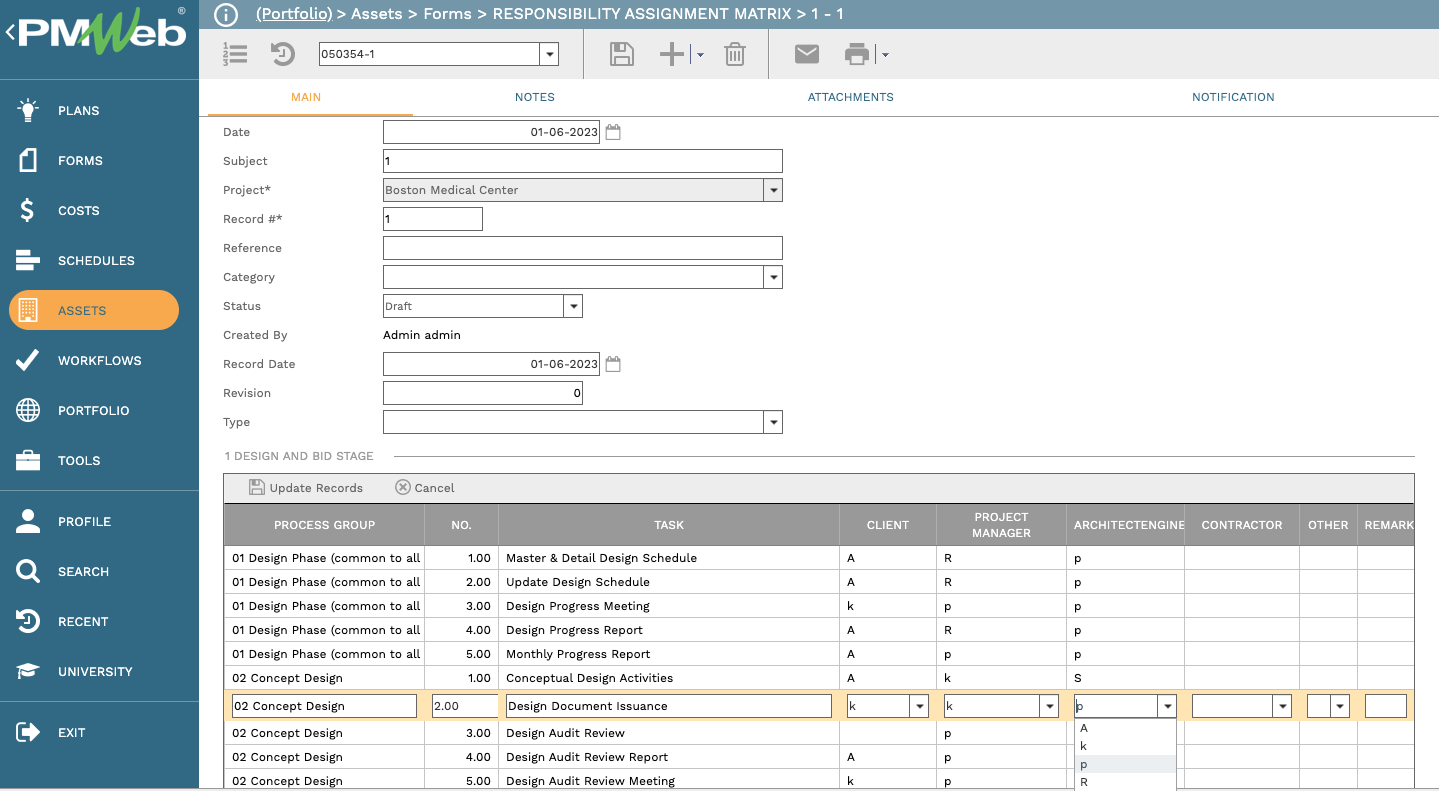Open Other dropdown in editing row
Image resolution: width=1439 pixels, height=791 pixels.
(x=1340, y=706)
